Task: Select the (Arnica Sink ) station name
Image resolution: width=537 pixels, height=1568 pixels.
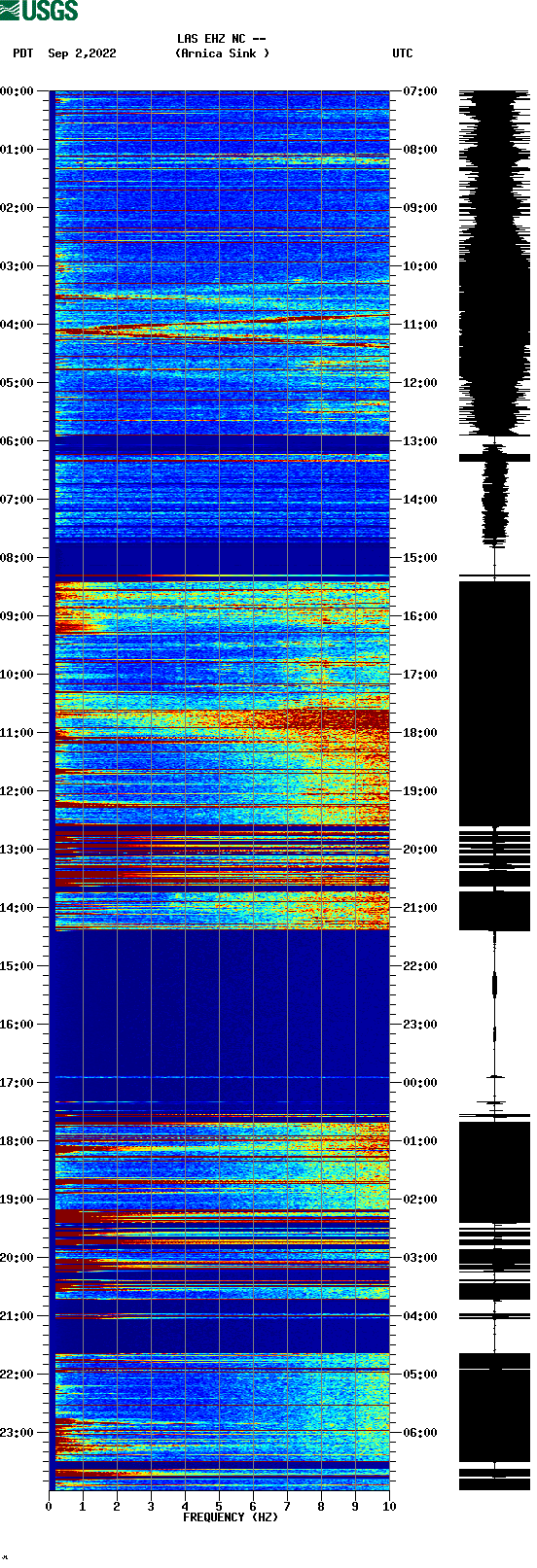Action: point(222,53)
